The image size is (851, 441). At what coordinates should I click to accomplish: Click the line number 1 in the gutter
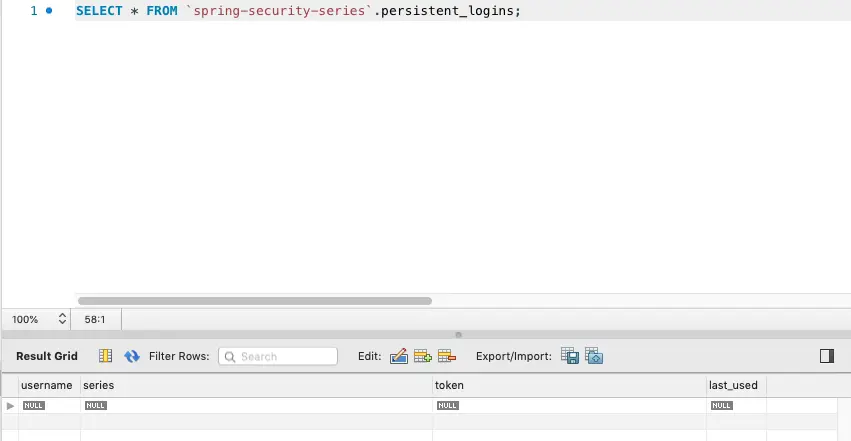34,11
